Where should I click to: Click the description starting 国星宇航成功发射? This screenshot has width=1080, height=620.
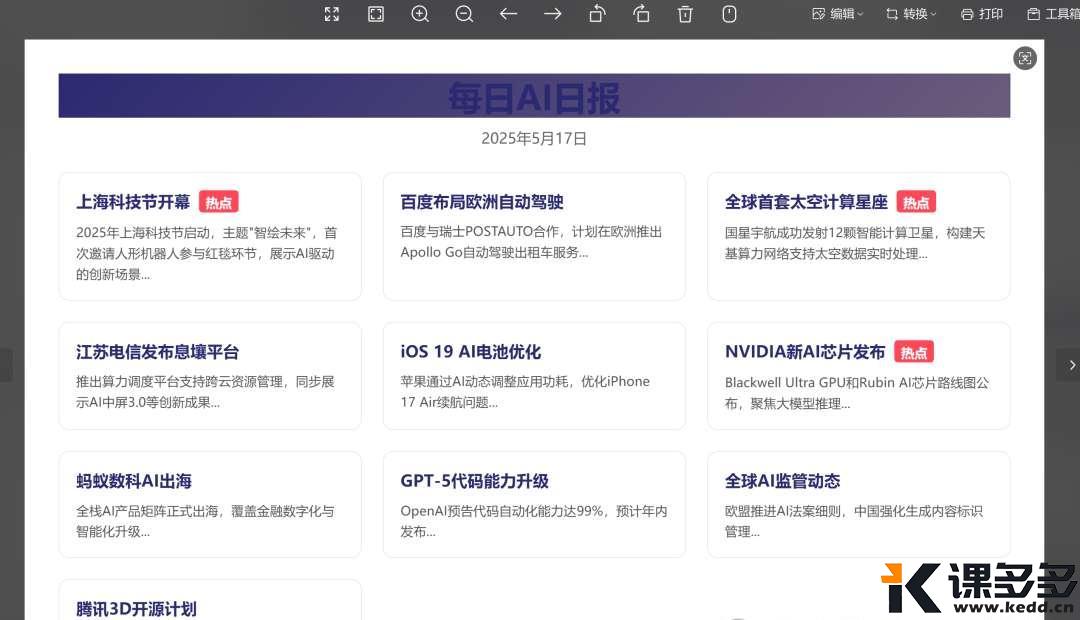click(x=855, y=243)
